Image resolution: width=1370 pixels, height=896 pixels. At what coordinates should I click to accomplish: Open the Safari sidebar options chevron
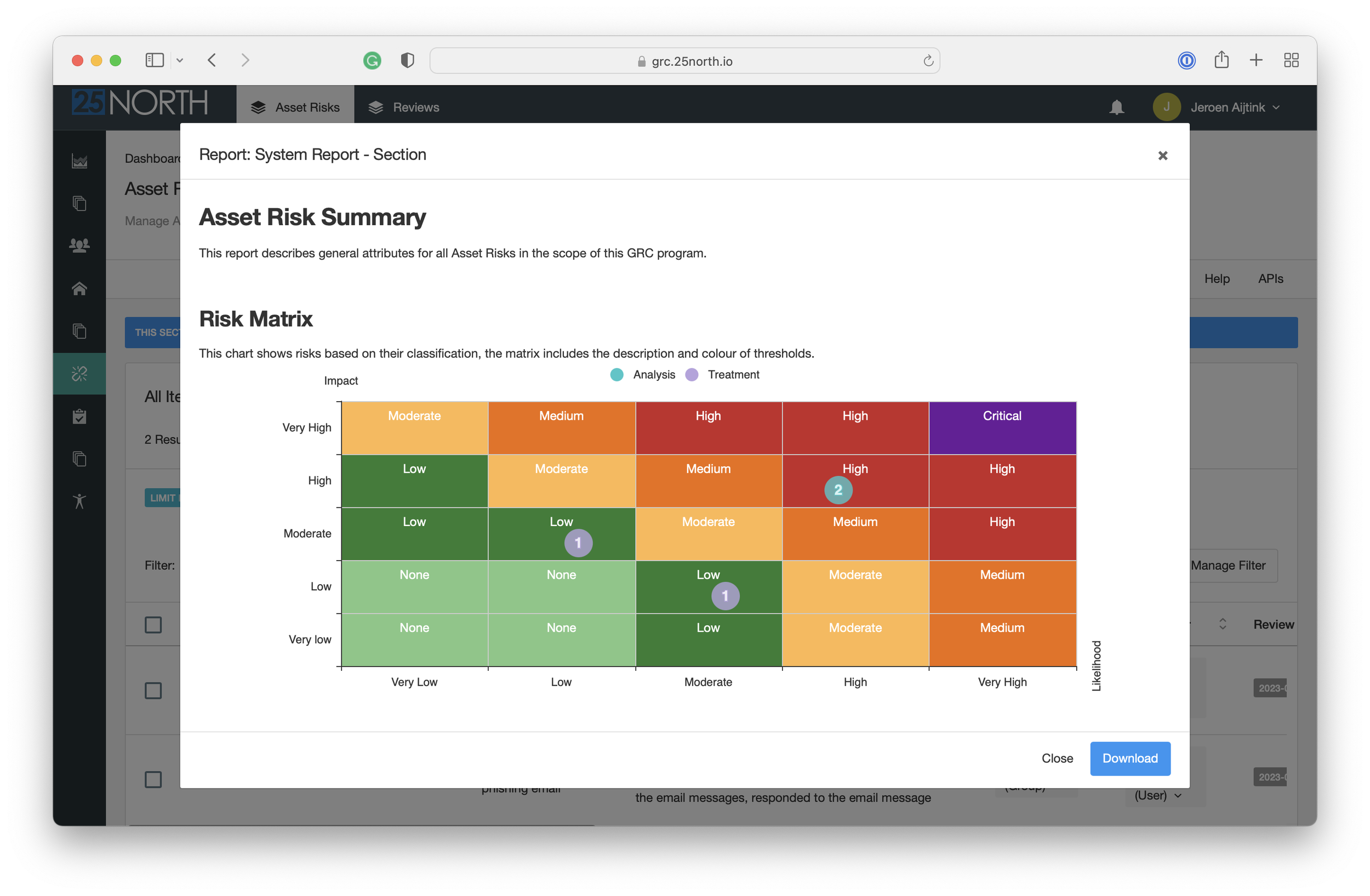pos(180,60)
